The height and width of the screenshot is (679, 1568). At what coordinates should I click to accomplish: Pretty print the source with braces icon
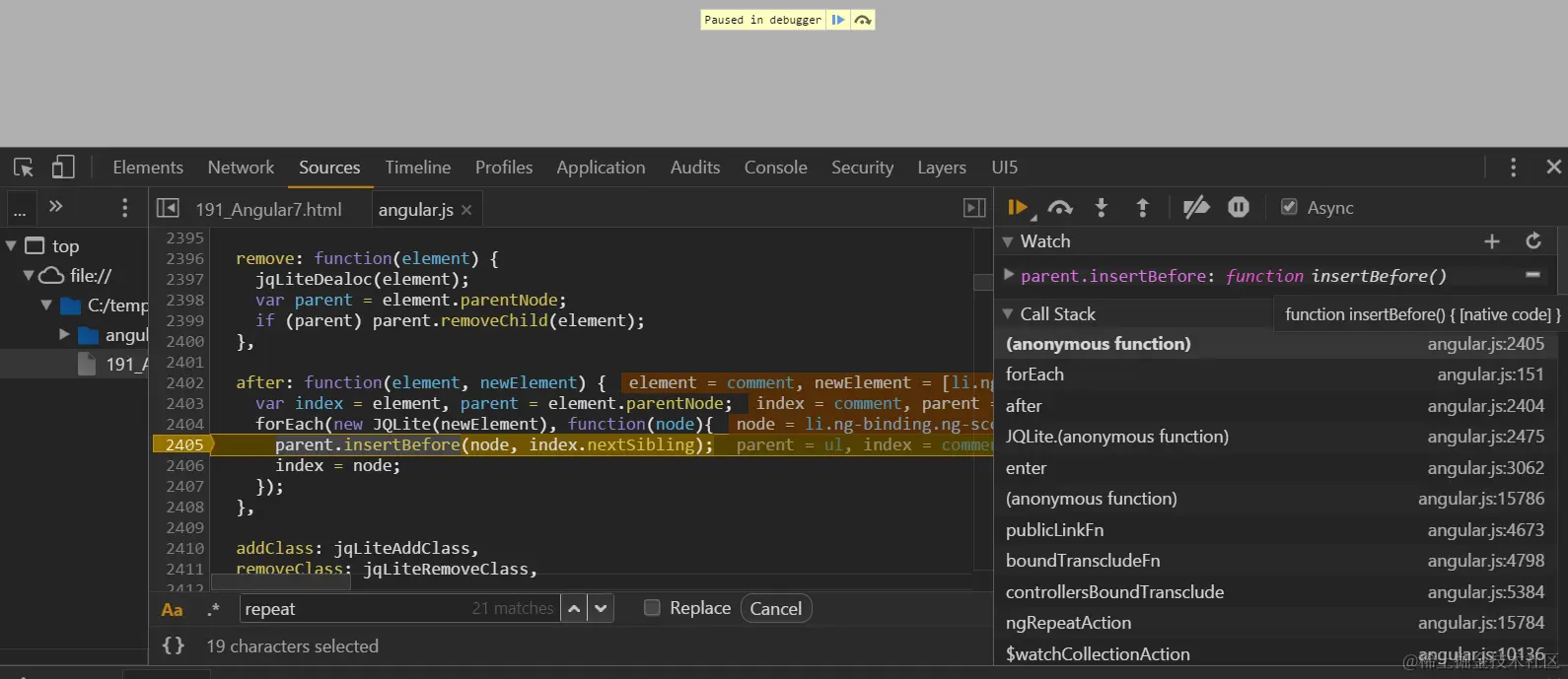pyautogui.click(x=174, y=646)
